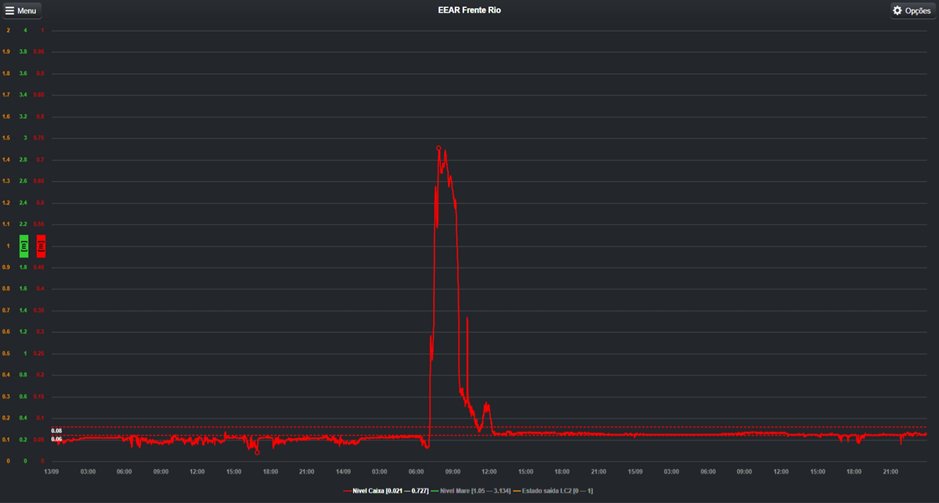Click the red [m] axis unit badge

[x=41, y=246]
